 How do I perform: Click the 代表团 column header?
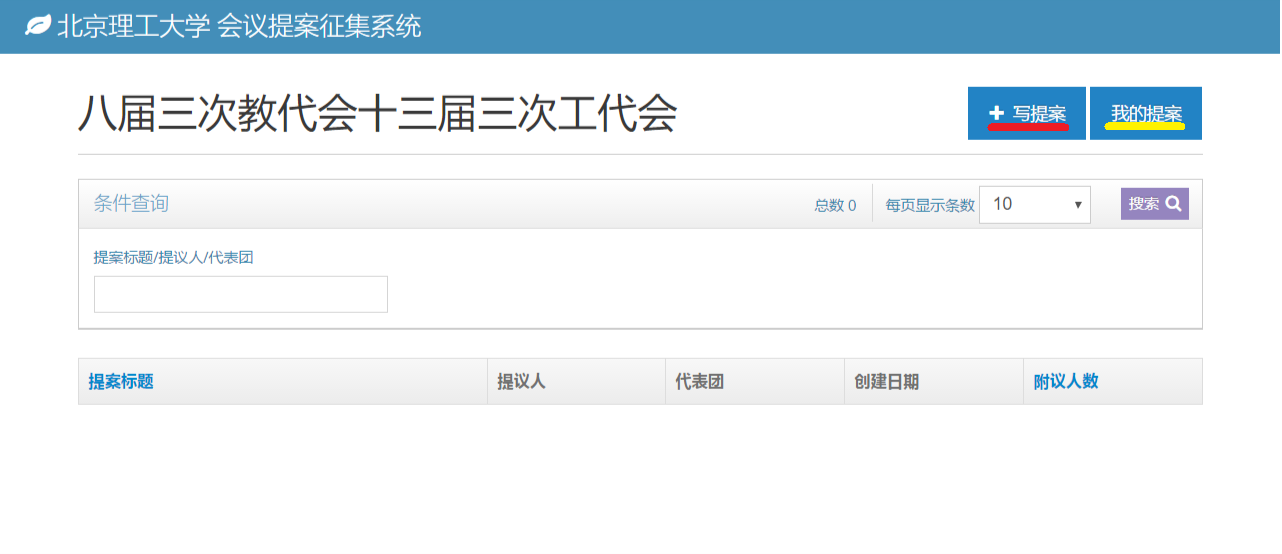tap(699, 381)
